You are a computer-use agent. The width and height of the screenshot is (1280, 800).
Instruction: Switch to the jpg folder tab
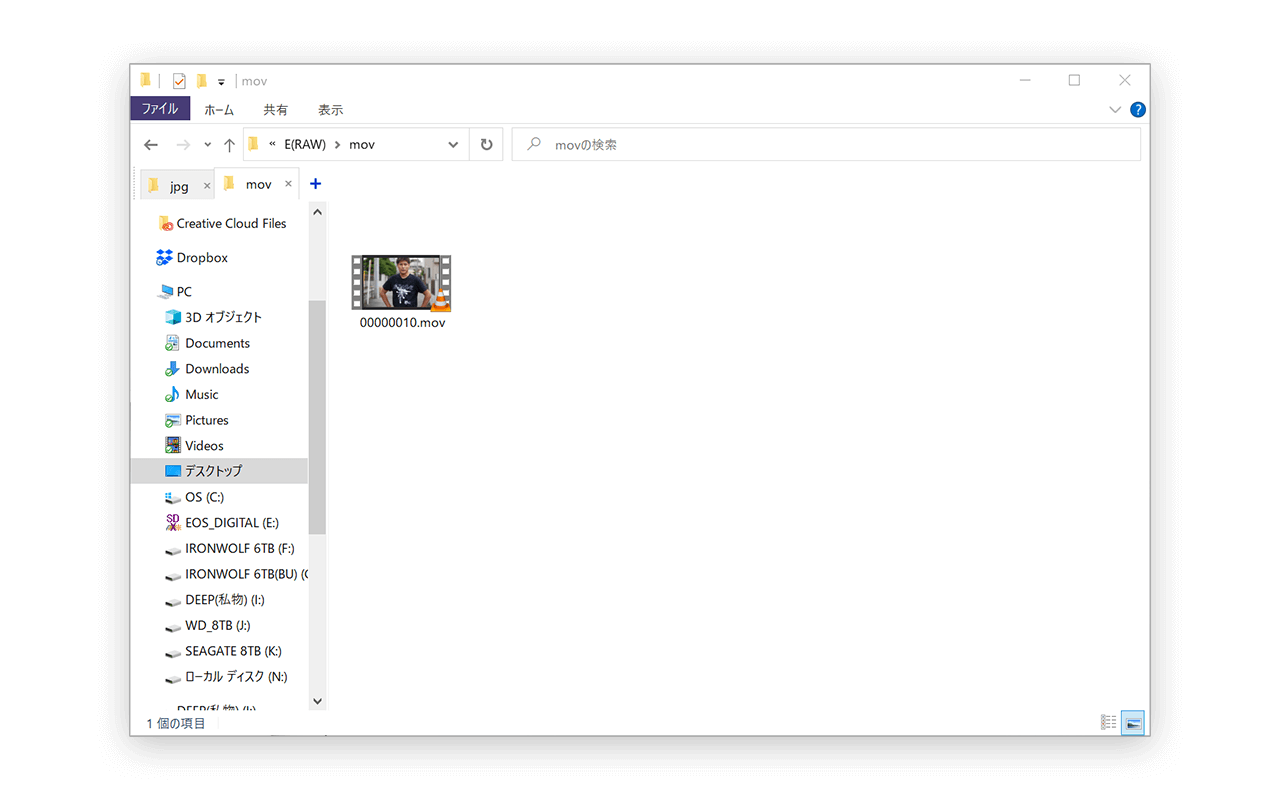click(x=176, y=186)
